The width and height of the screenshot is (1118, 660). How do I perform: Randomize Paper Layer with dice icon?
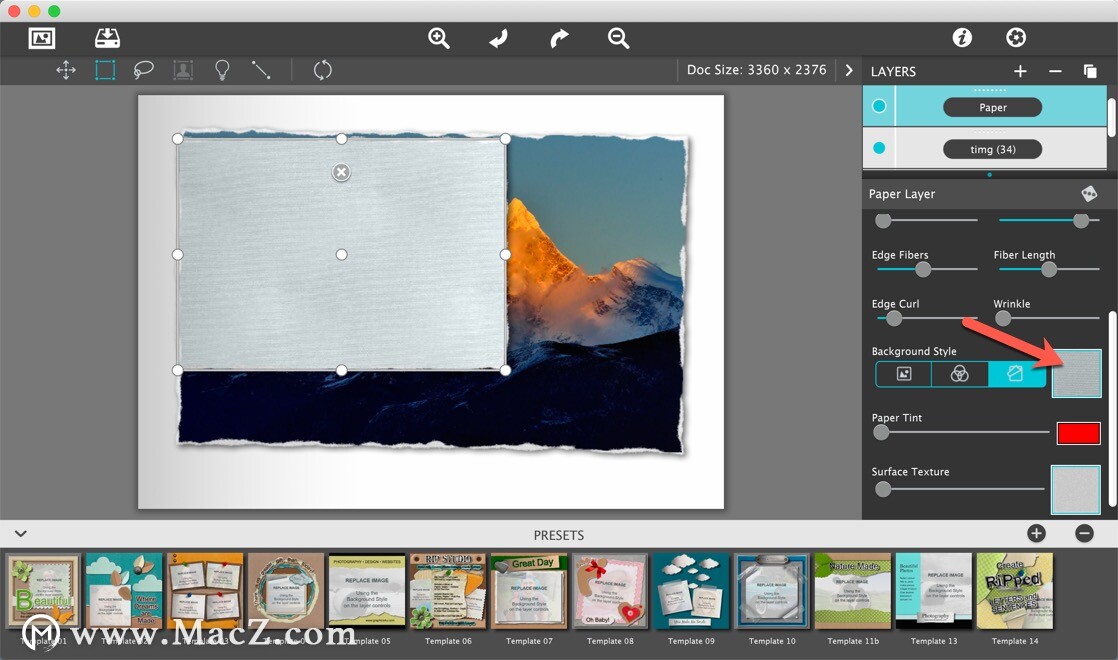pyautogui.click(x=1089, y=194)
